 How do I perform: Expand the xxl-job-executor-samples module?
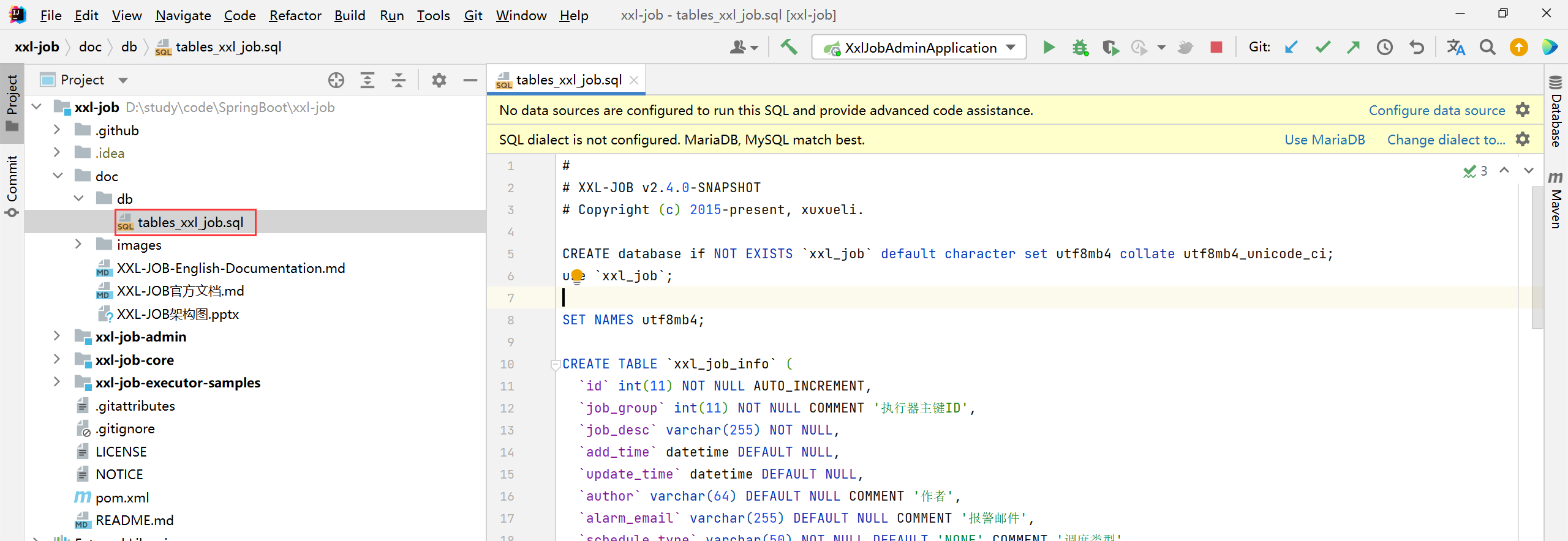point(57,382)
